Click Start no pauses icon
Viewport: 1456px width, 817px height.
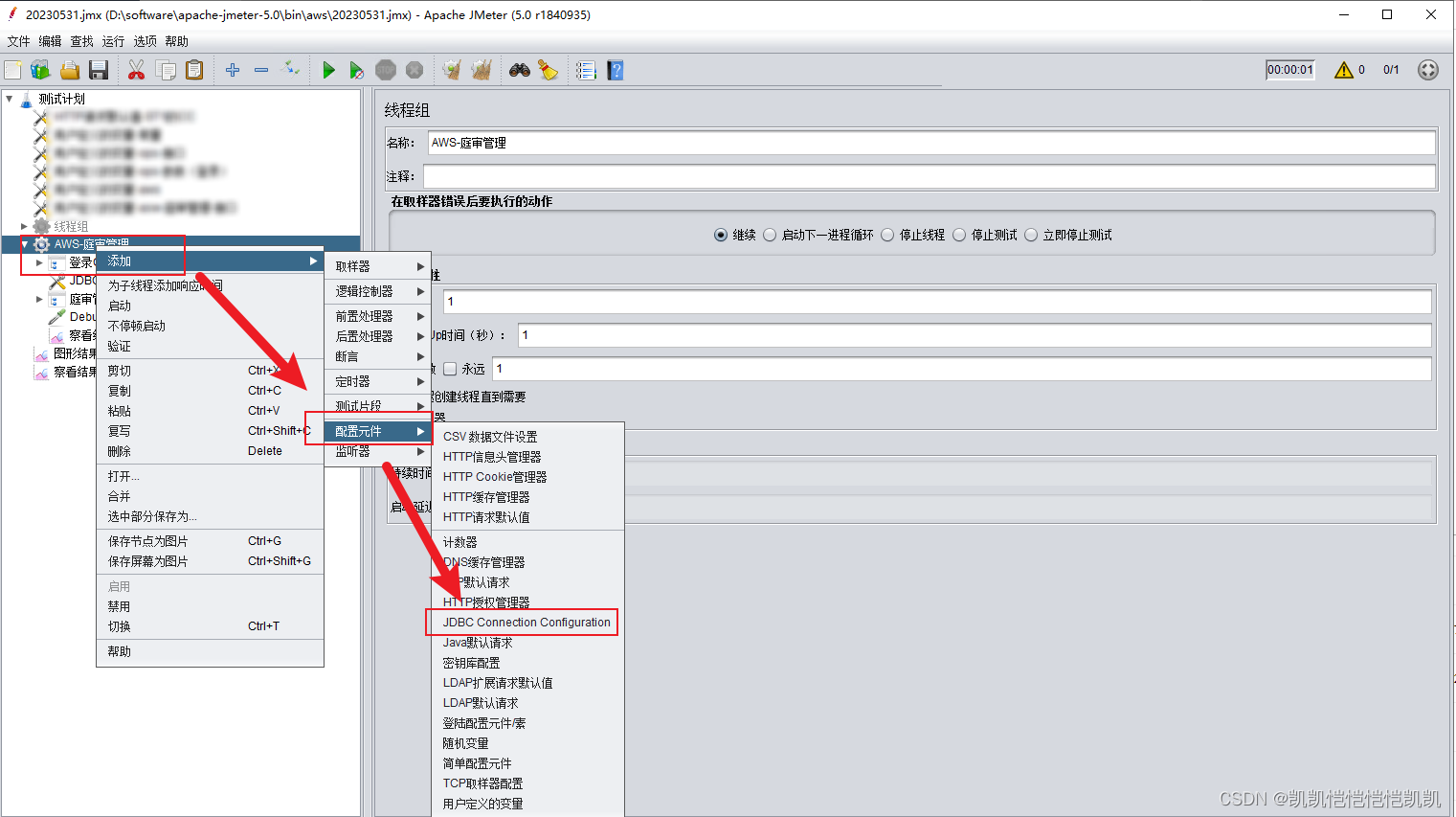click(356, 70)
